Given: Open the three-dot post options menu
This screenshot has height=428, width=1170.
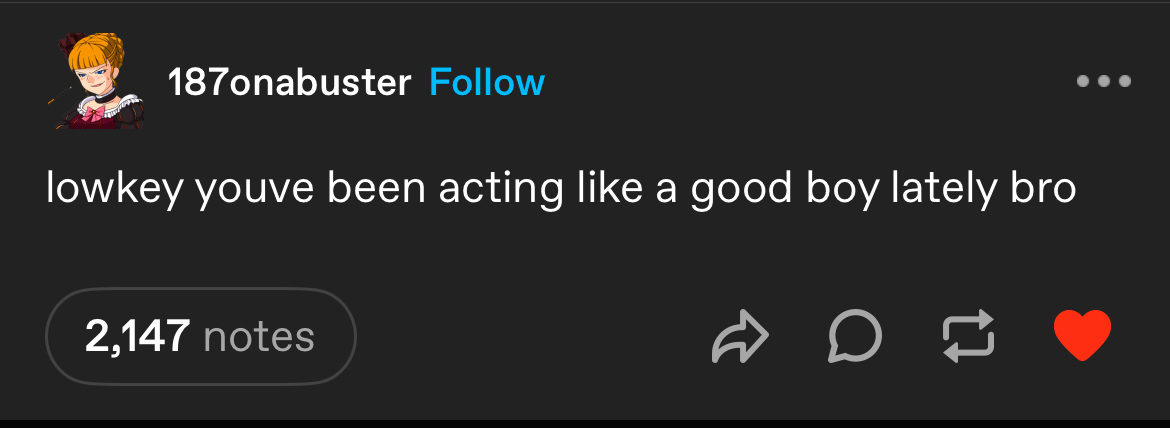Looking at the screenshot, I should point(1104,81).
